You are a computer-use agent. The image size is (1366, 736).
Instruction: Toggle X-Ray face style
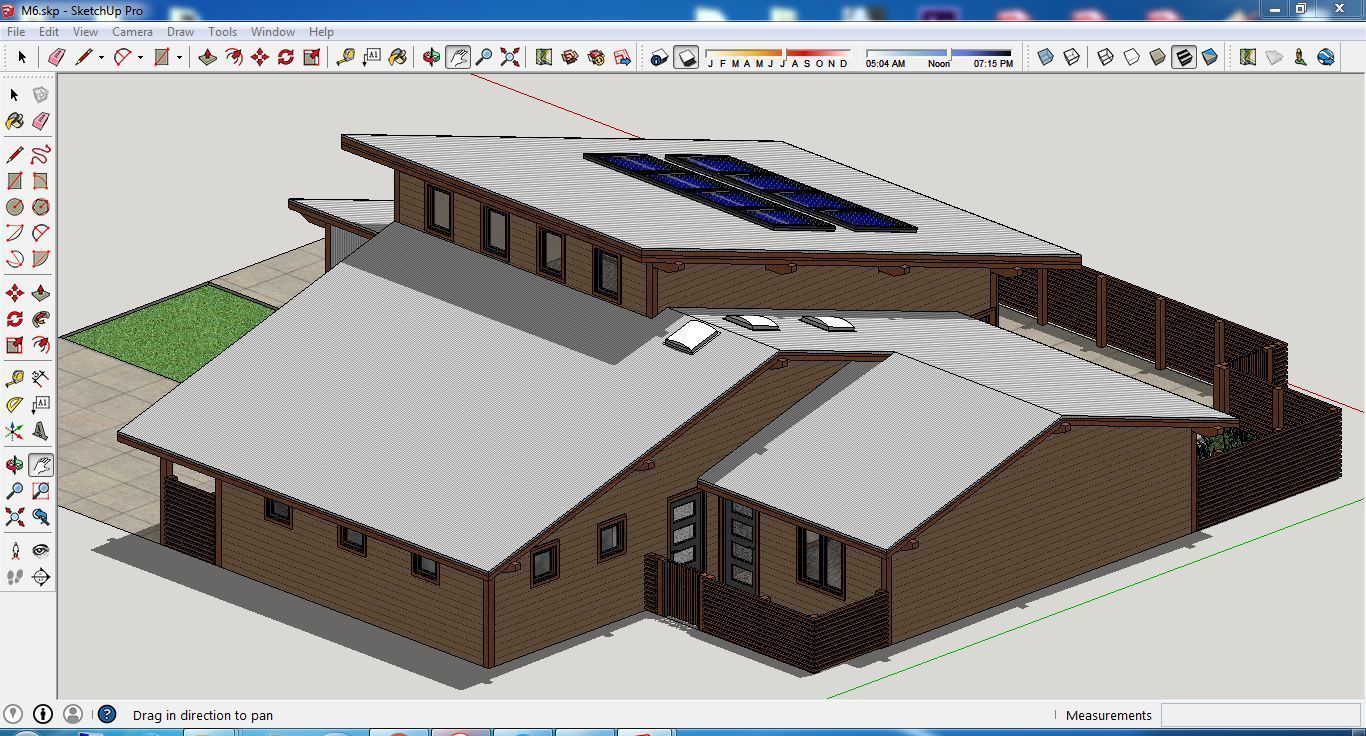click(x=1046, y=57)
